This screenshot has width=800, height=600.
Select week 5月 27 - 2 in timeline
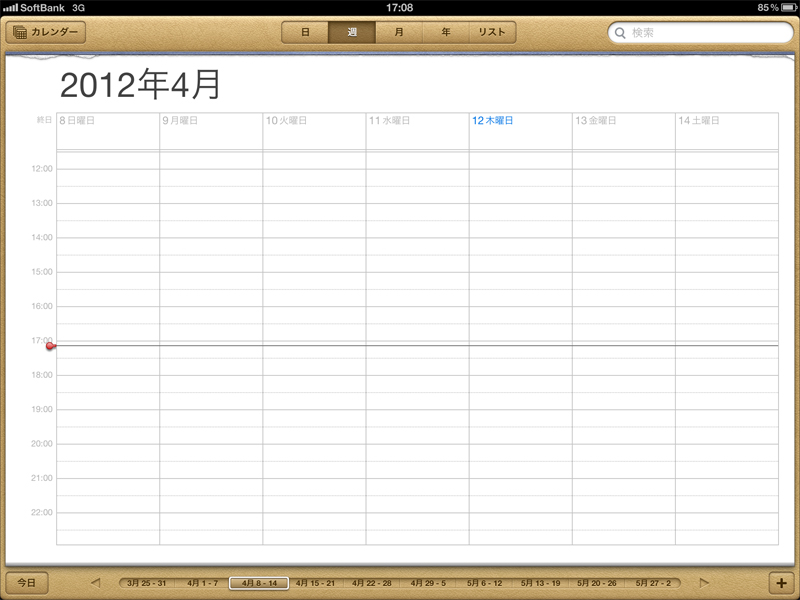point(653,583)
